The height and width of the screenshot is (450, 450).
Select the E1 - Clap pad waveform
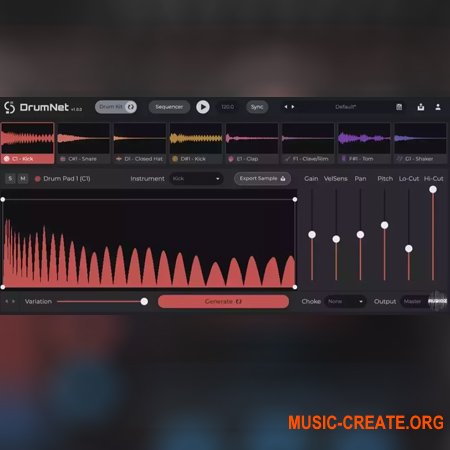(x=252, y=138)
